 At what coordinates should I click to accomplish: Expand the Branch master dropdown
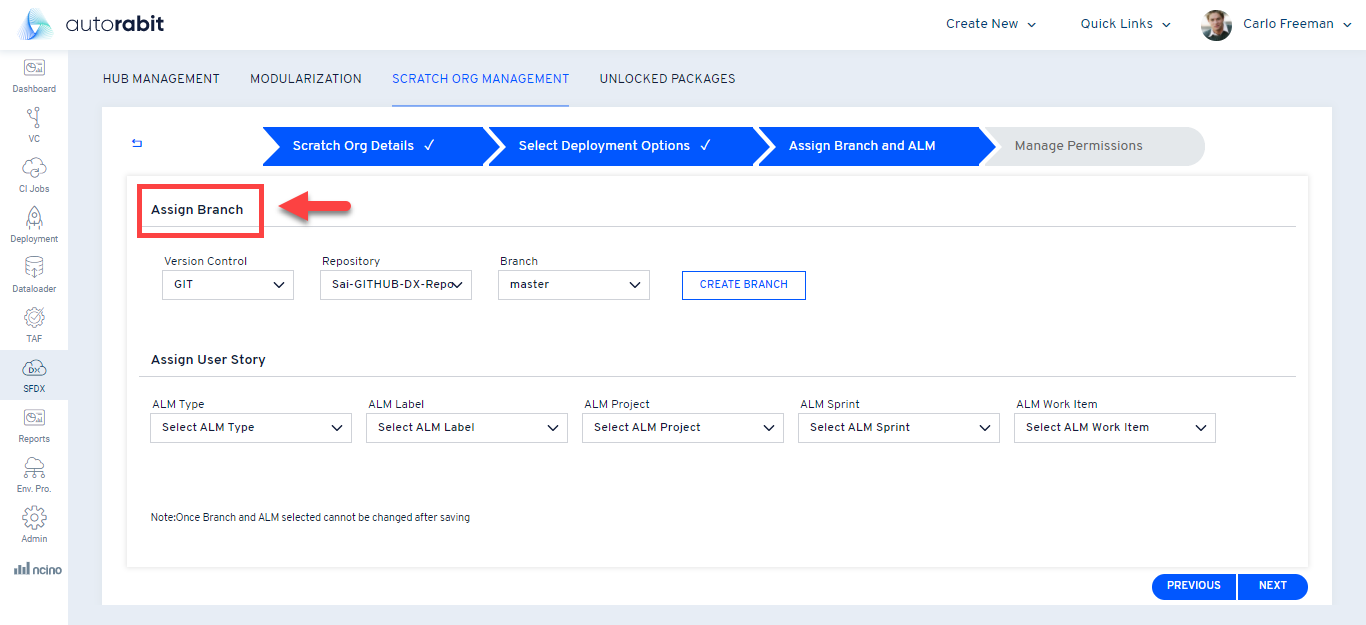[x=574, y=285]
